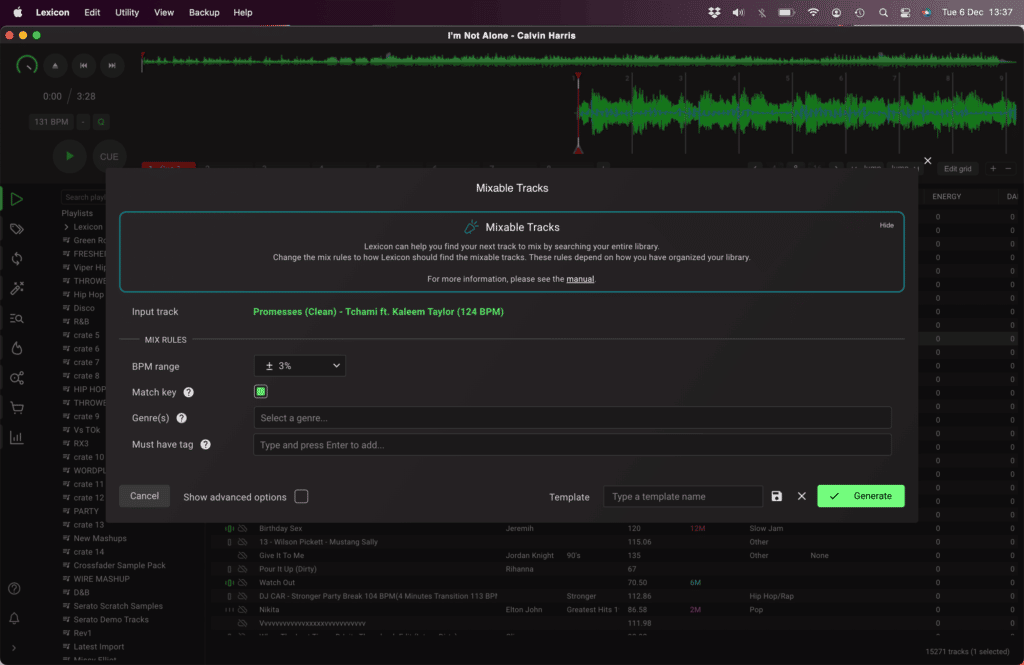Viewport: 1024px width, 665px height.
Task: Open the manual link
Action: (x=580, y=279)
